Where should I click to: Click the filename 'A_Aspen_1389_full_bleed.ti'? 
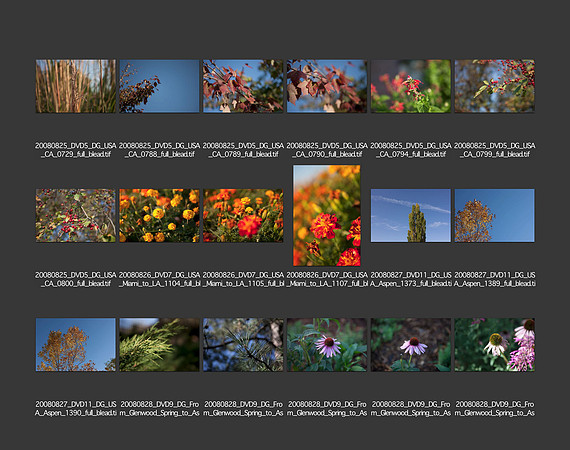[x=494, y=284]
